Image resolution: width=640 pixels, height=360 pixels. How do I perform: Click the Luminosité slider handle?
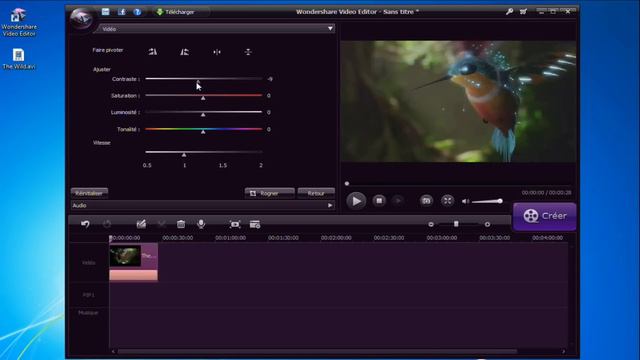(x=203, y=115)
